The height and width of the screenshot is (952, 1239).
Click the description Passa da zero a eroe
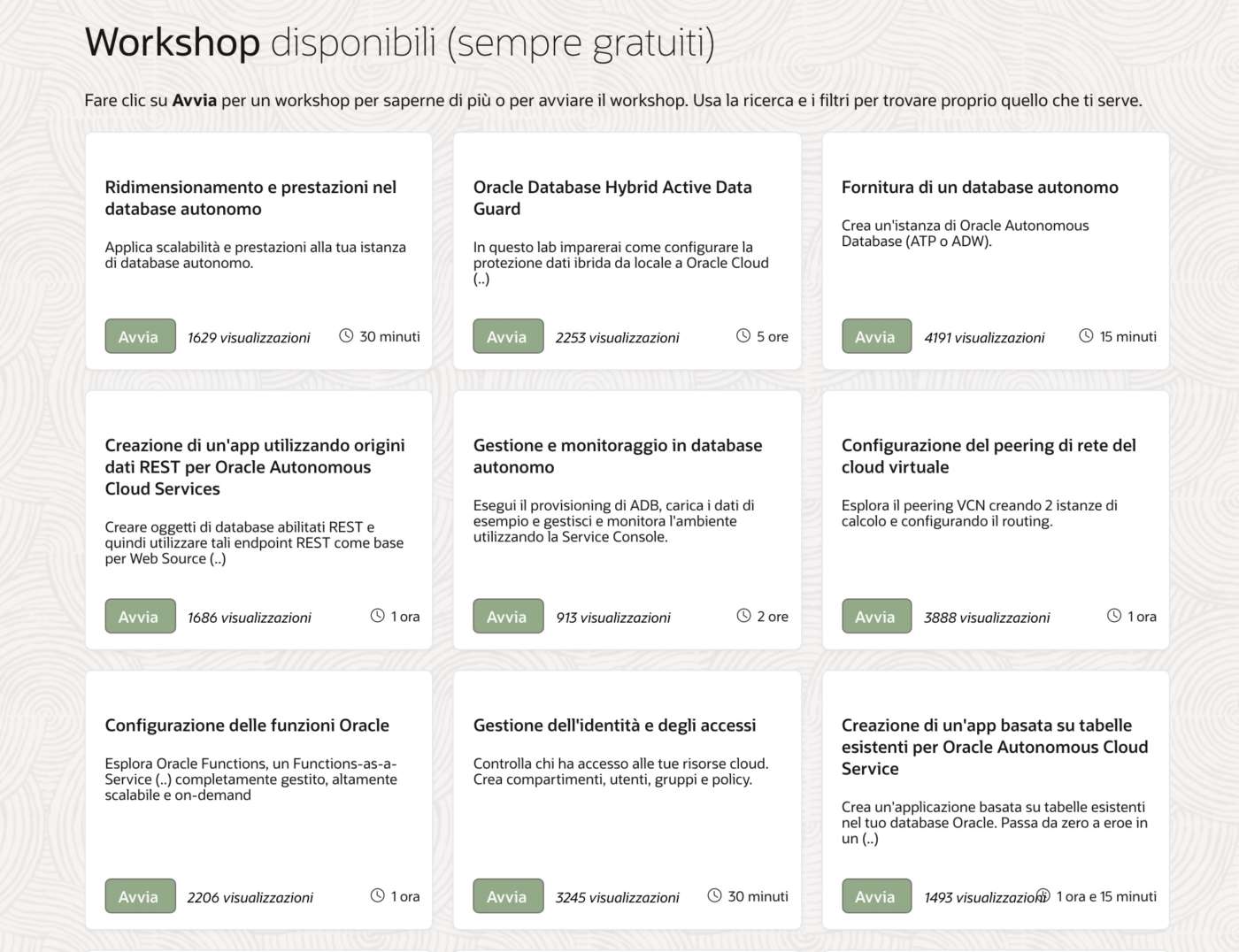pyautogui.click(x=995, y=822)
